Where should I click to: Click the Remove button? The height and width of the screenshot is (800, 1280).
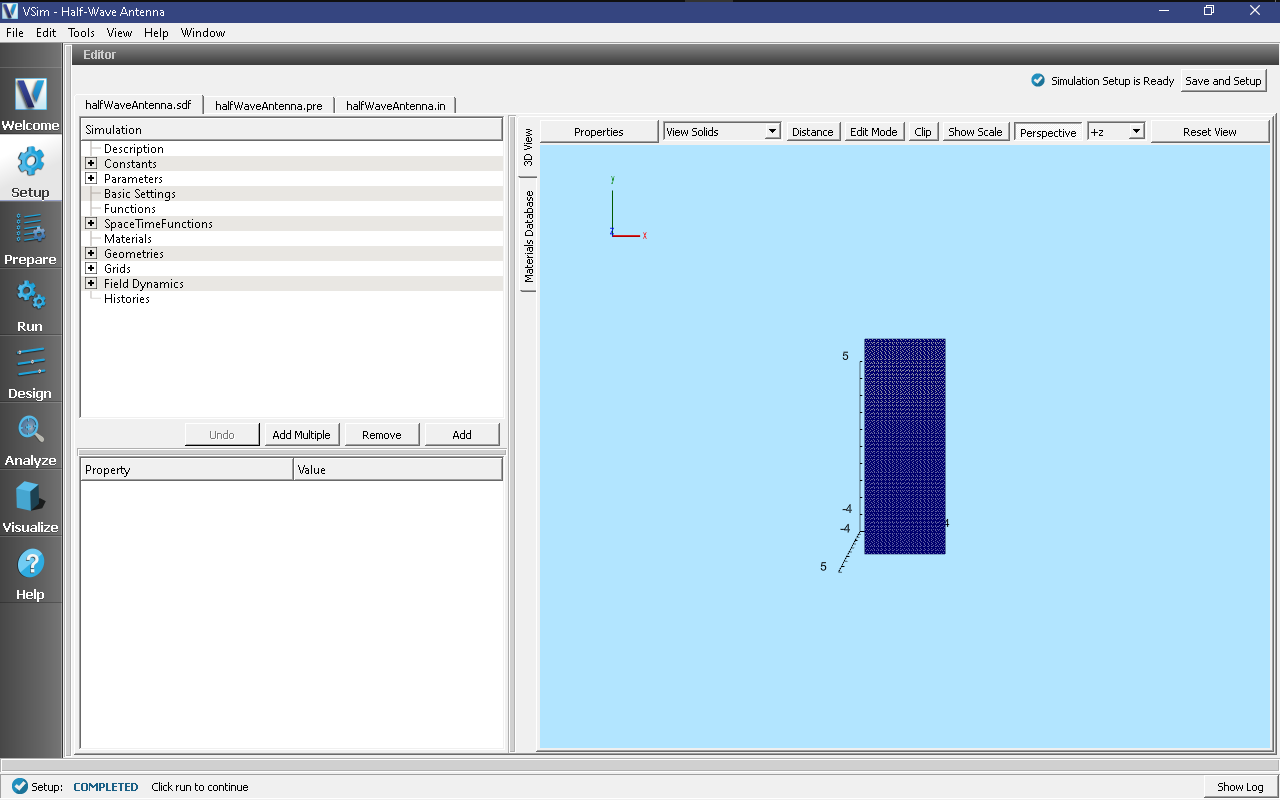[382, 434]
